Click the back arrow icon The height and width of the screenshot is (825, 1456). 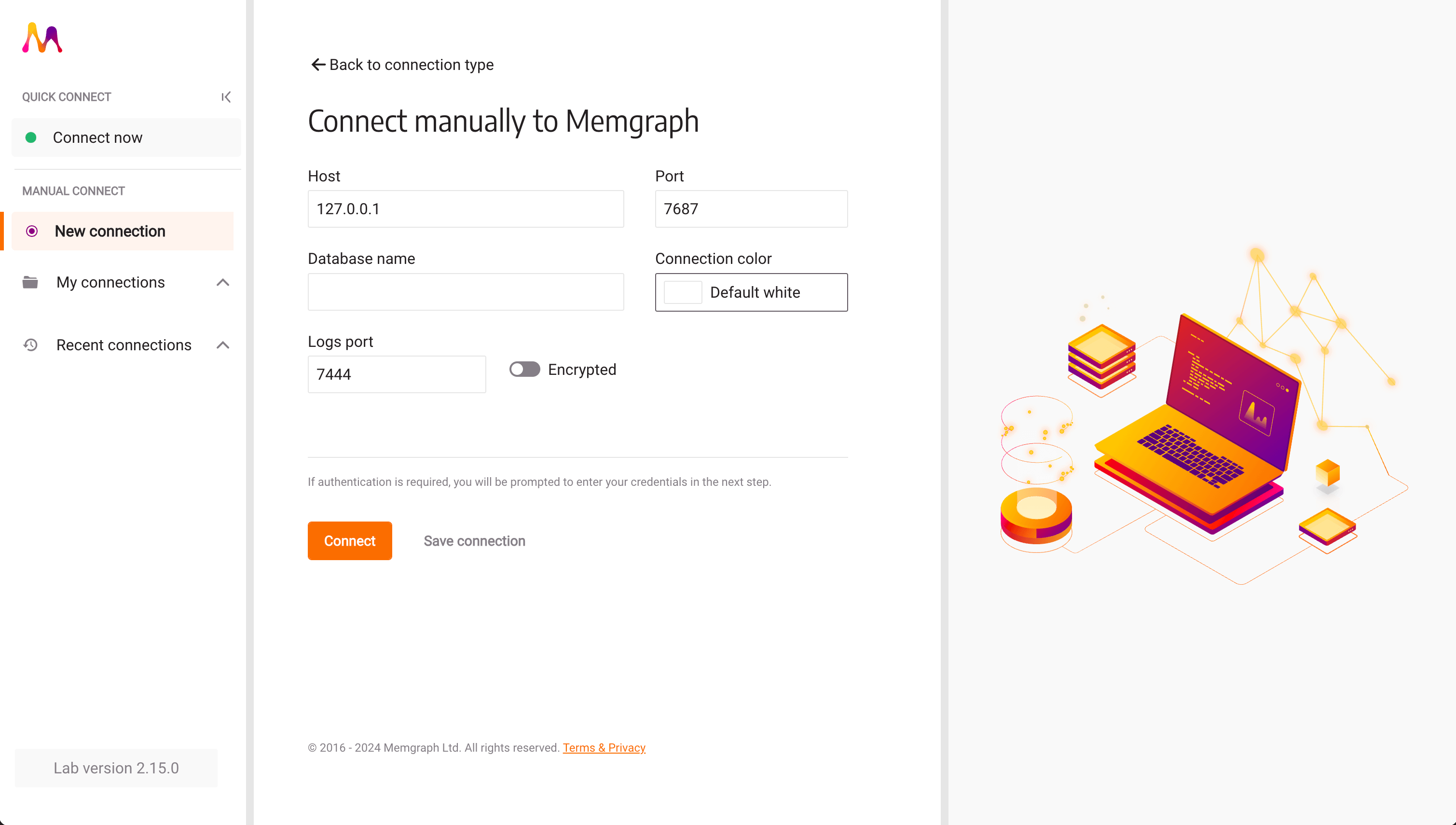(x=318, y=65)
